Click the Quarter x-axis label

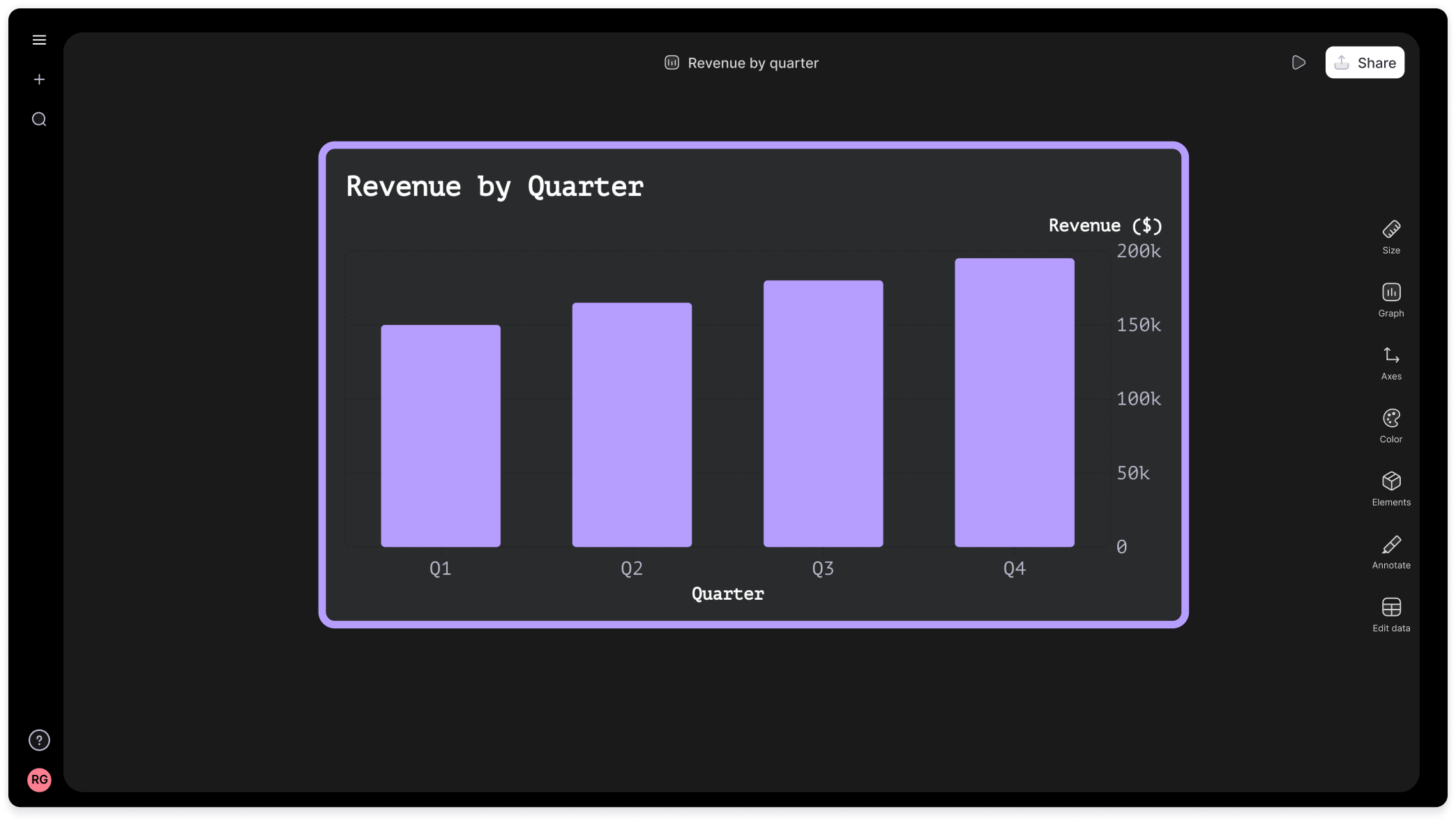click(x=727, y=594)
